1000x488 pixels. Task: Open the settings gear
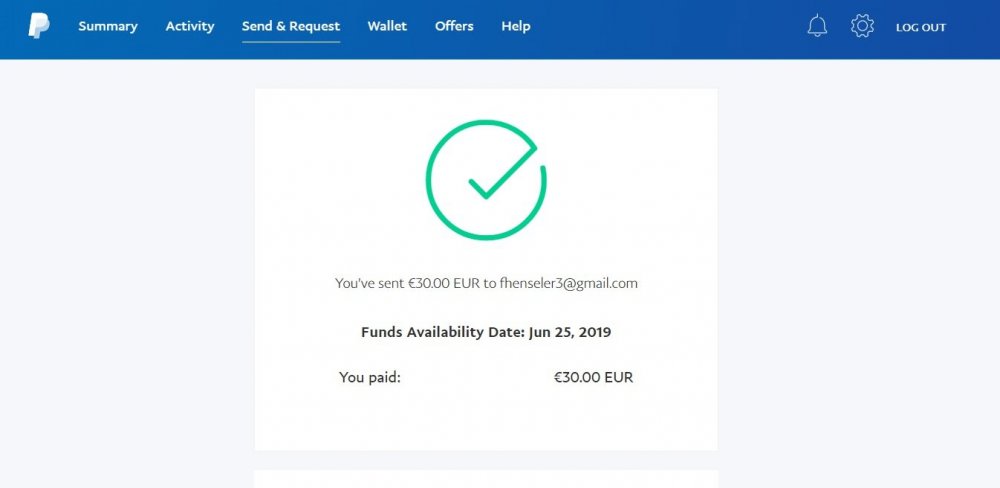pos(862,27)
